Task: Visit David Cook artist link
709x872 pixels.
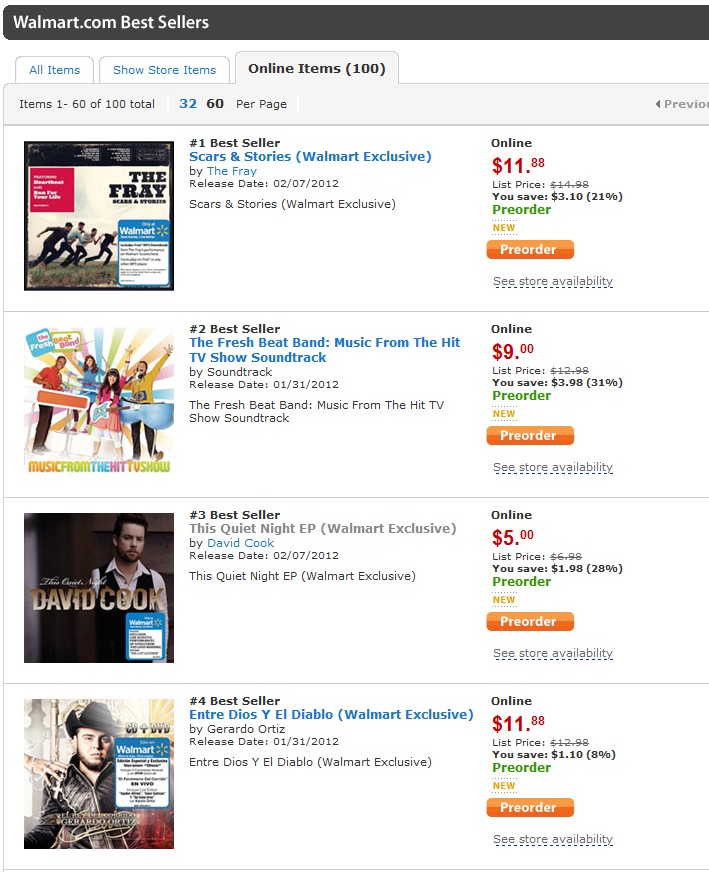Action: 240,543
